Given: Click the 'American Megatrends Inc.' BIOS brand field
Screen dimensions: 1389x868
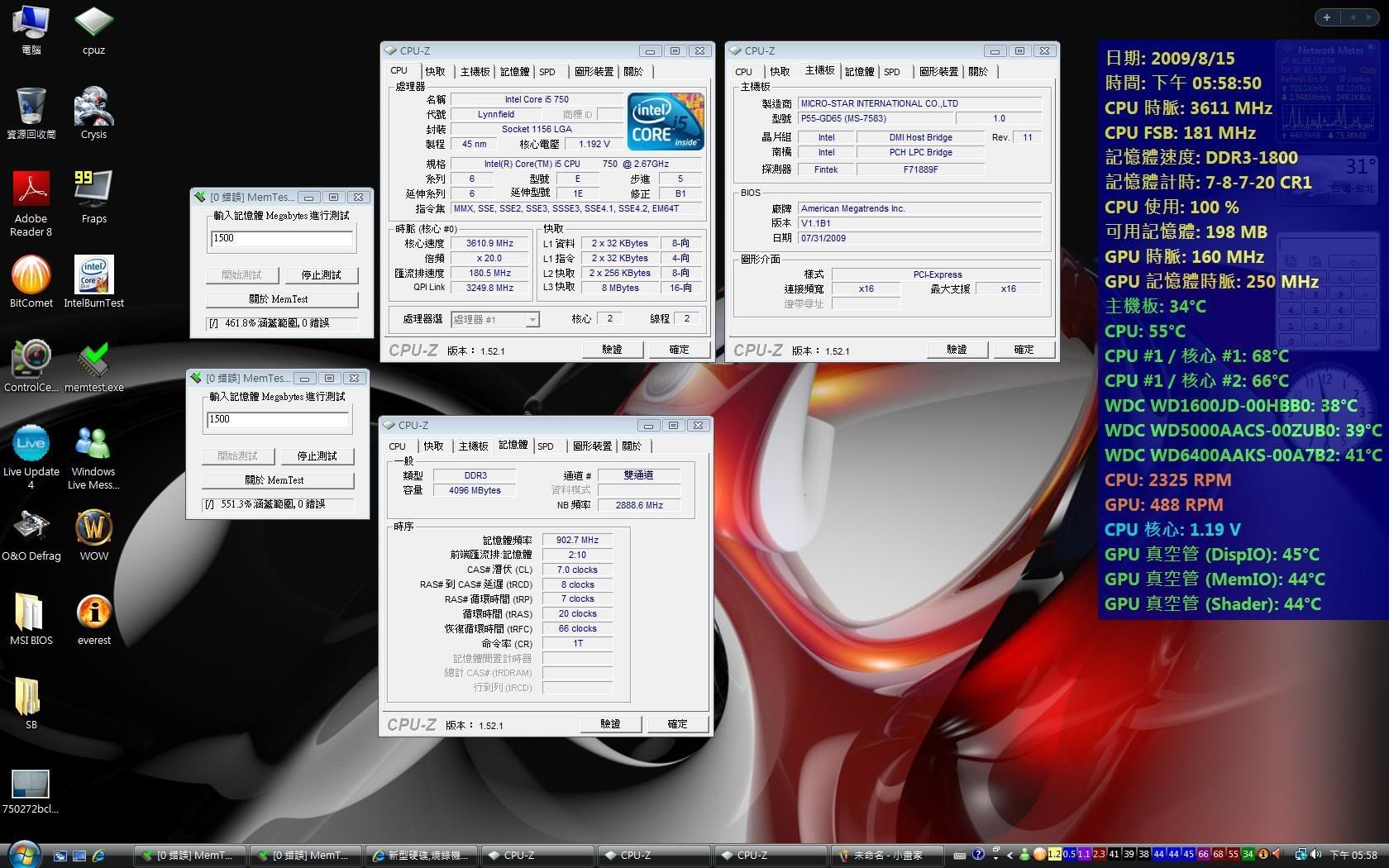Looking at the screenshot, I should 919,208.
